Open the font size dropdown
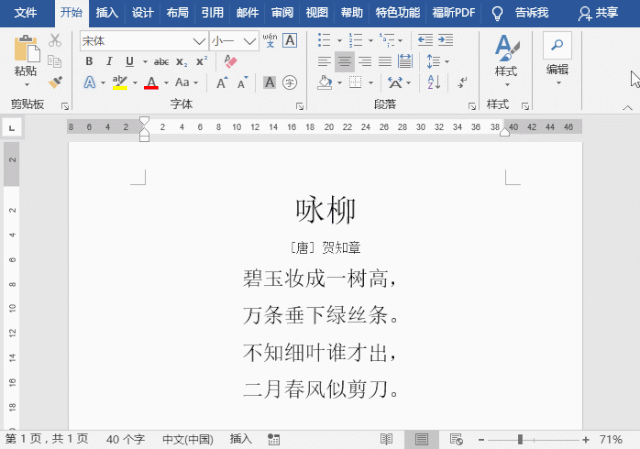 pyautogui.click(x=249, y=41)
